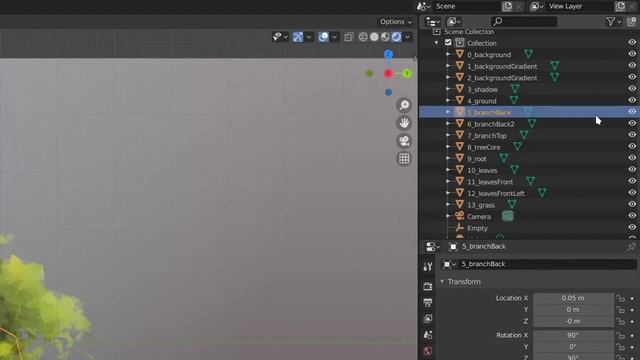
Task: Collapse the Collection tree arrow
Action: pos(436,43)
